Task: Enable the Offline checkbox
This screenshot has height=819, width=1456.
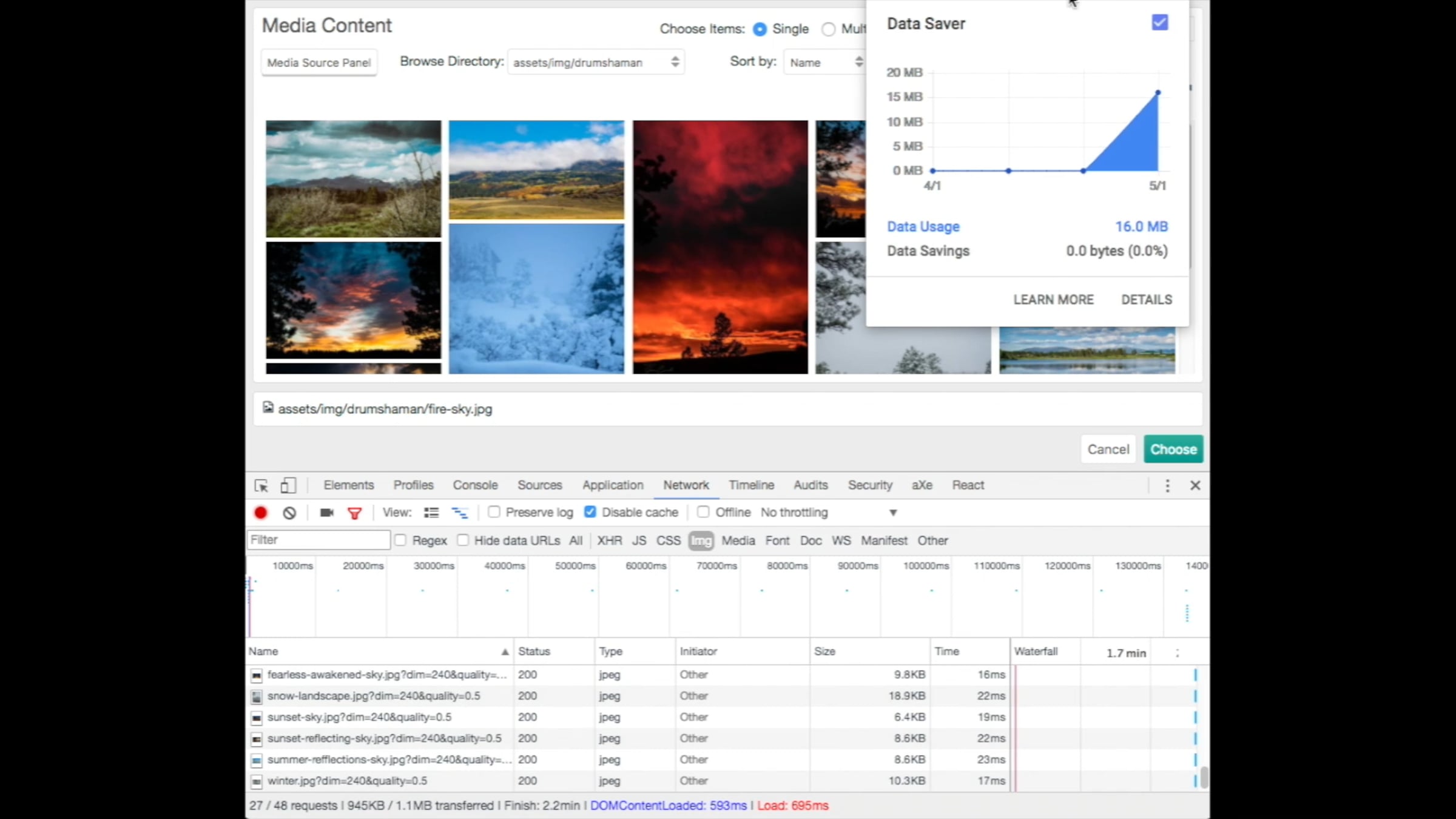Action: click(x=703, y=512)
